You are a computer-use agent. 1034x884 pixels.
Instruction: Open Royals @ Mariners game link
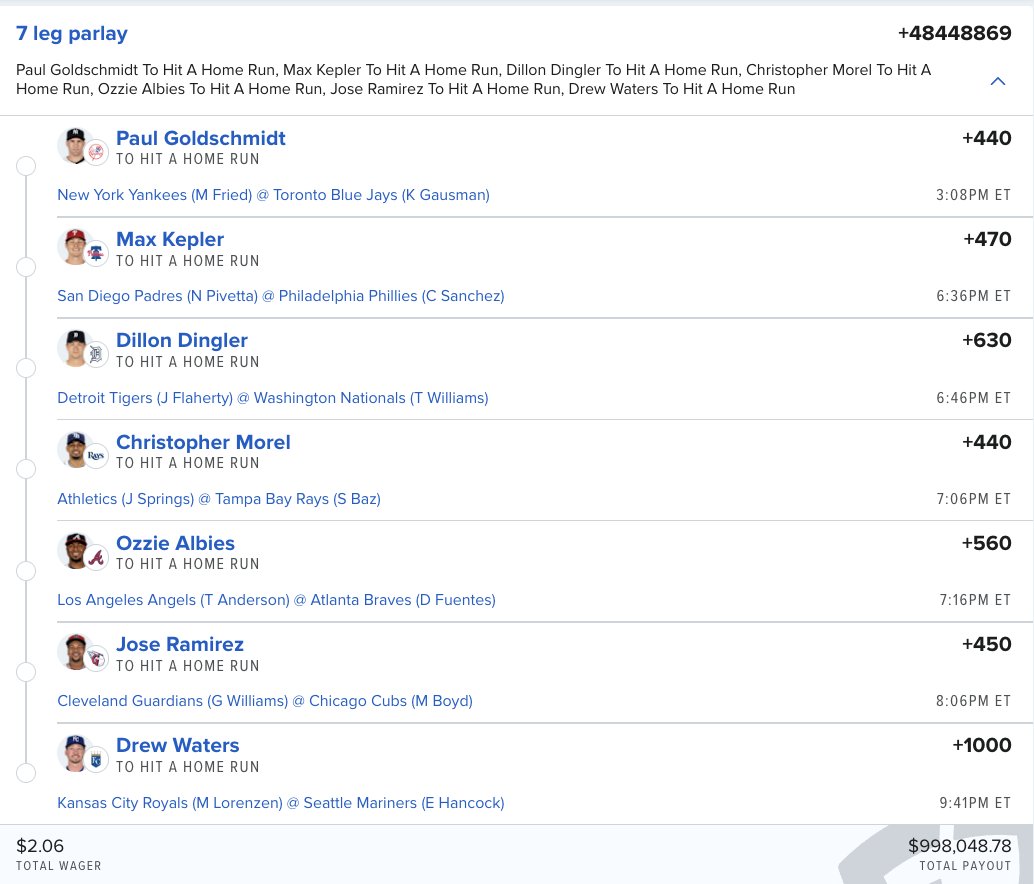point(280,803)
